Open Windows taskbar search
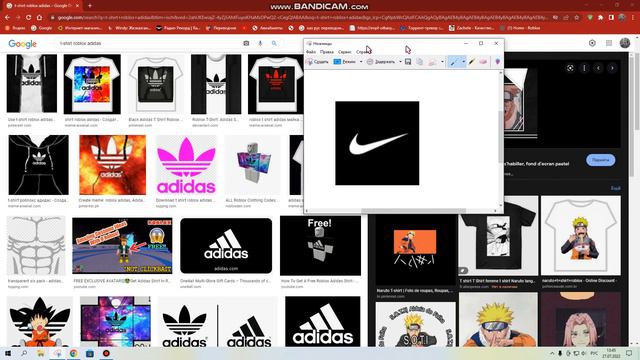This screenshot has width=640, height=360. click(24, 353)
